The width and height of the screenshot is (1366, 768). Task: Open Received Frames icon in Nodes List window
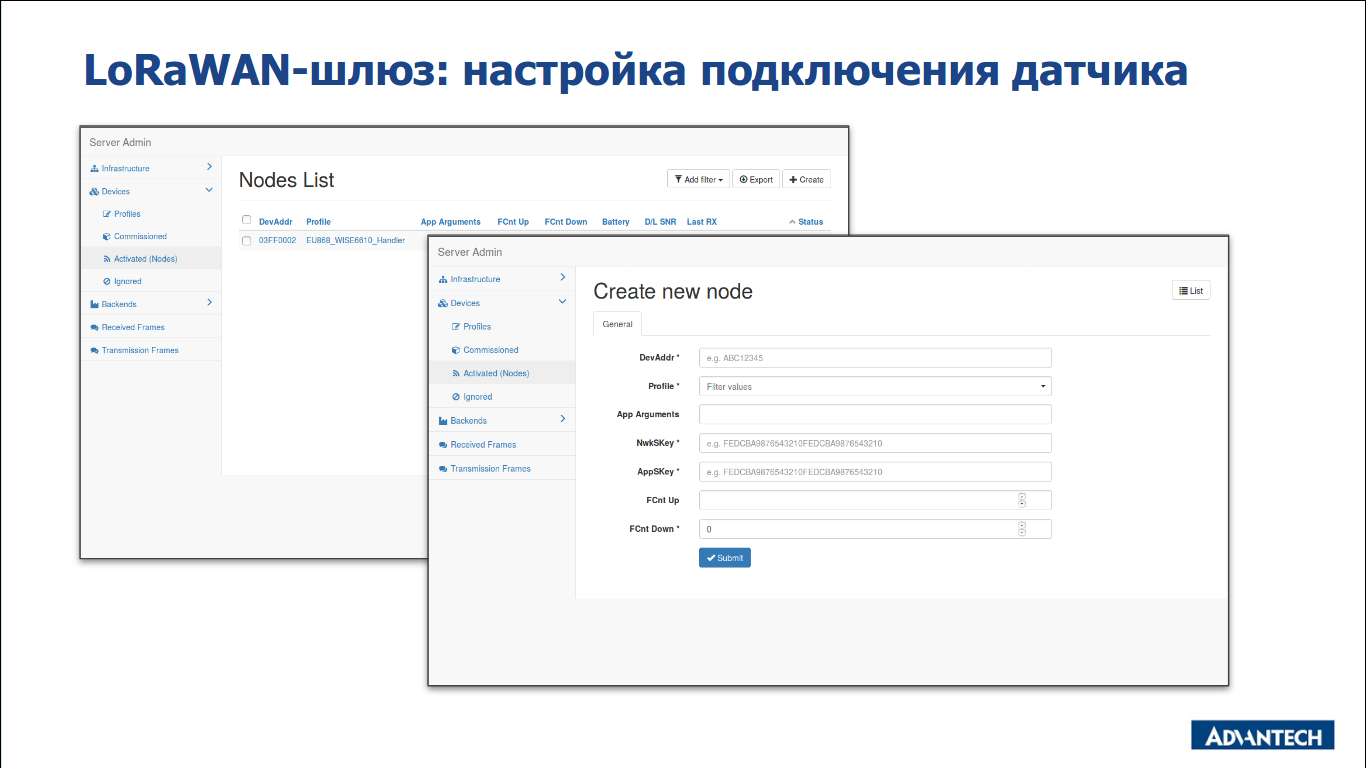coord(95,327)
